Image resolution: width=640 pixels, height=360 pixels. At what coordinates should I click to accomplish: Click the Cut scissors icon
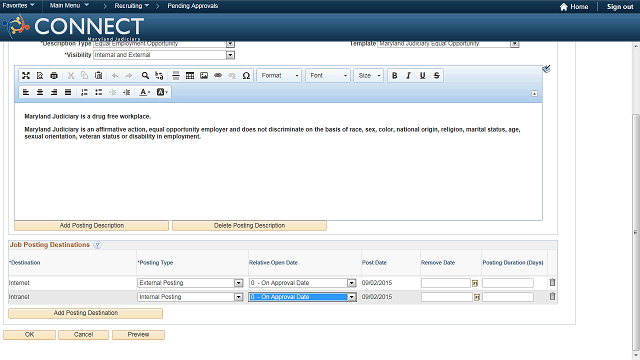71,76
